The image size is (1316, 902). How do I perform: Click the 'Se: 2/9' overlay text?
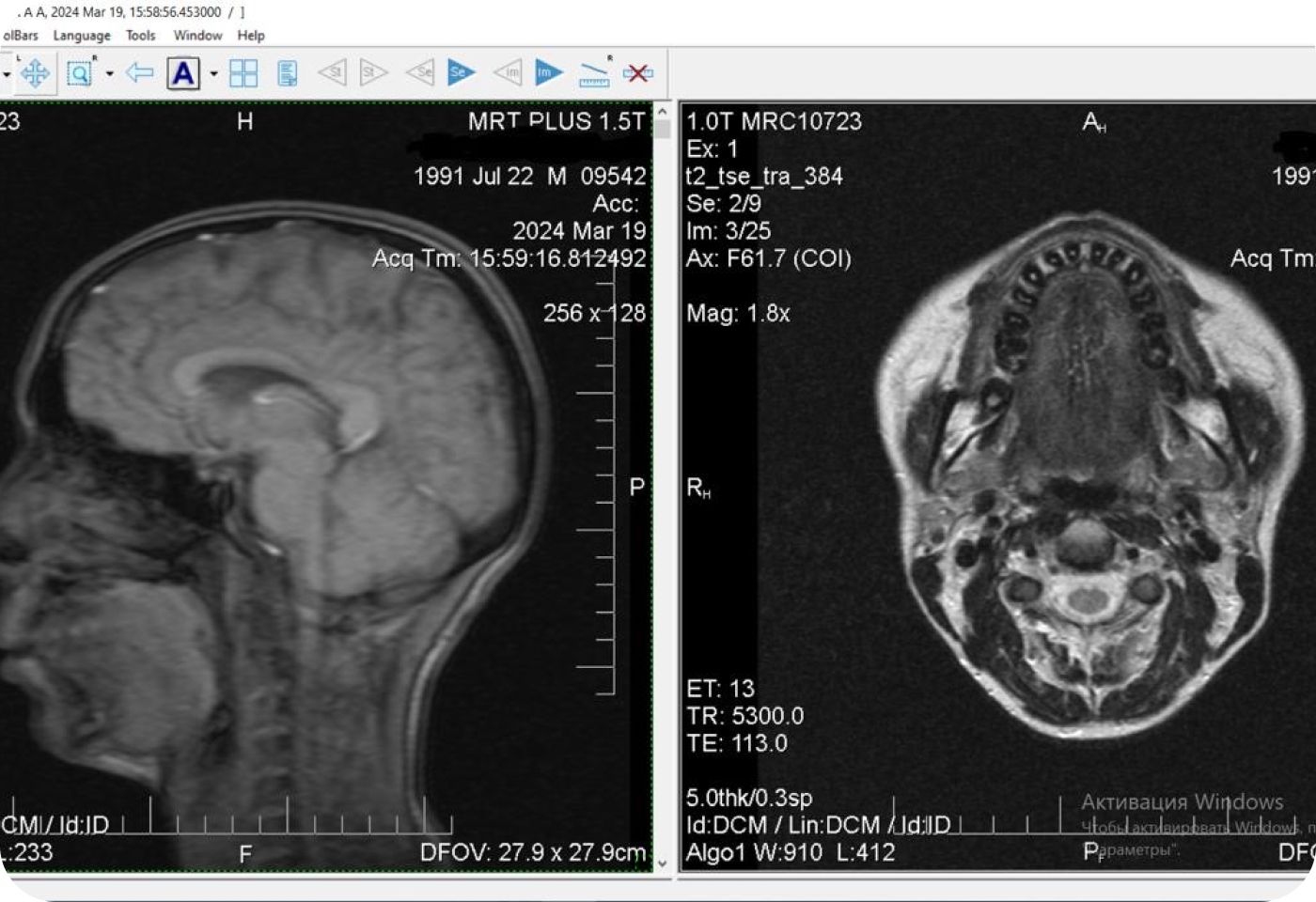coord(724,204)
